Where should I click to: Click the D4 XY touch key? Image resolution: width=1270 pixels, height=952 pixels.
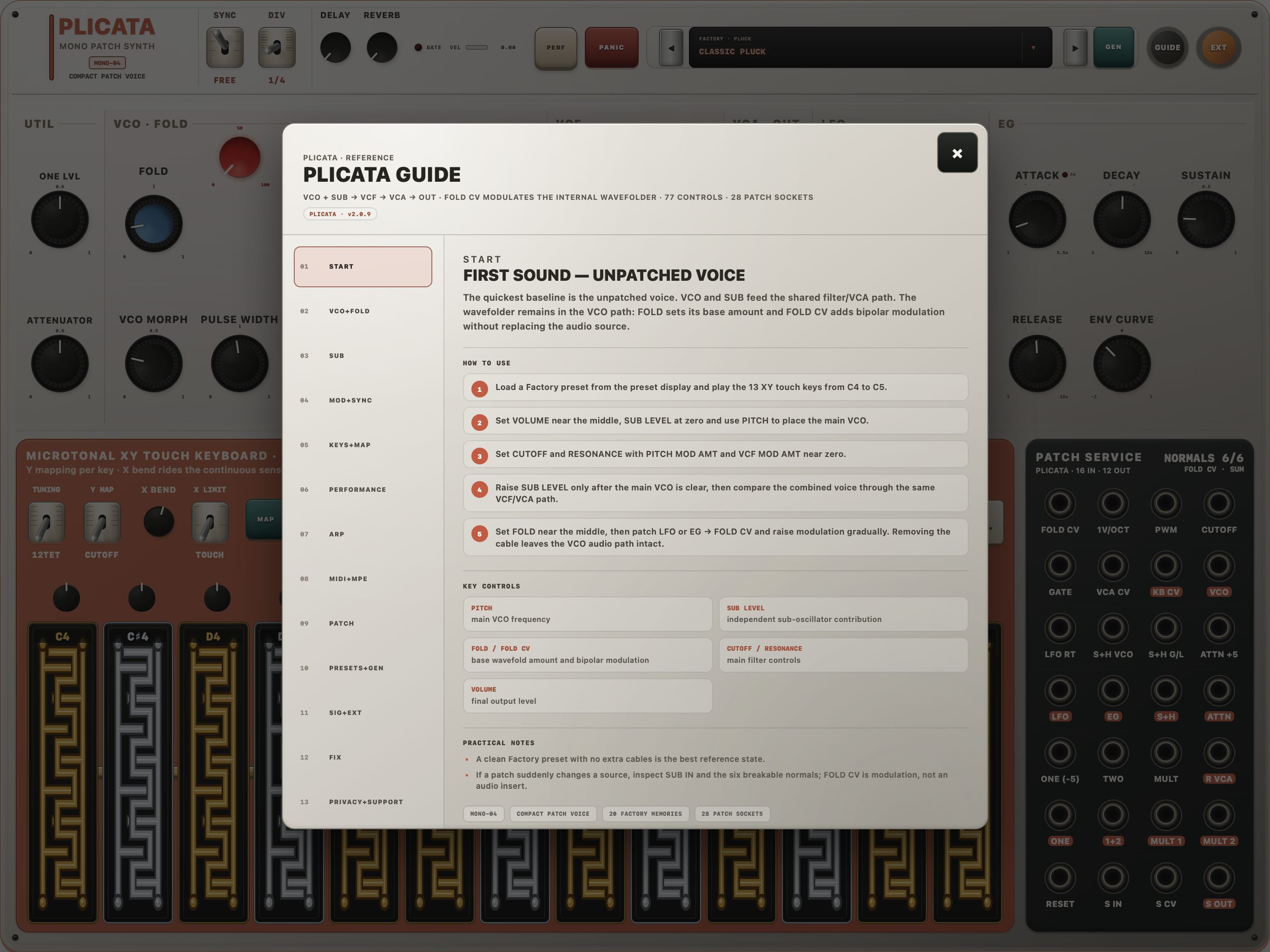213,772
